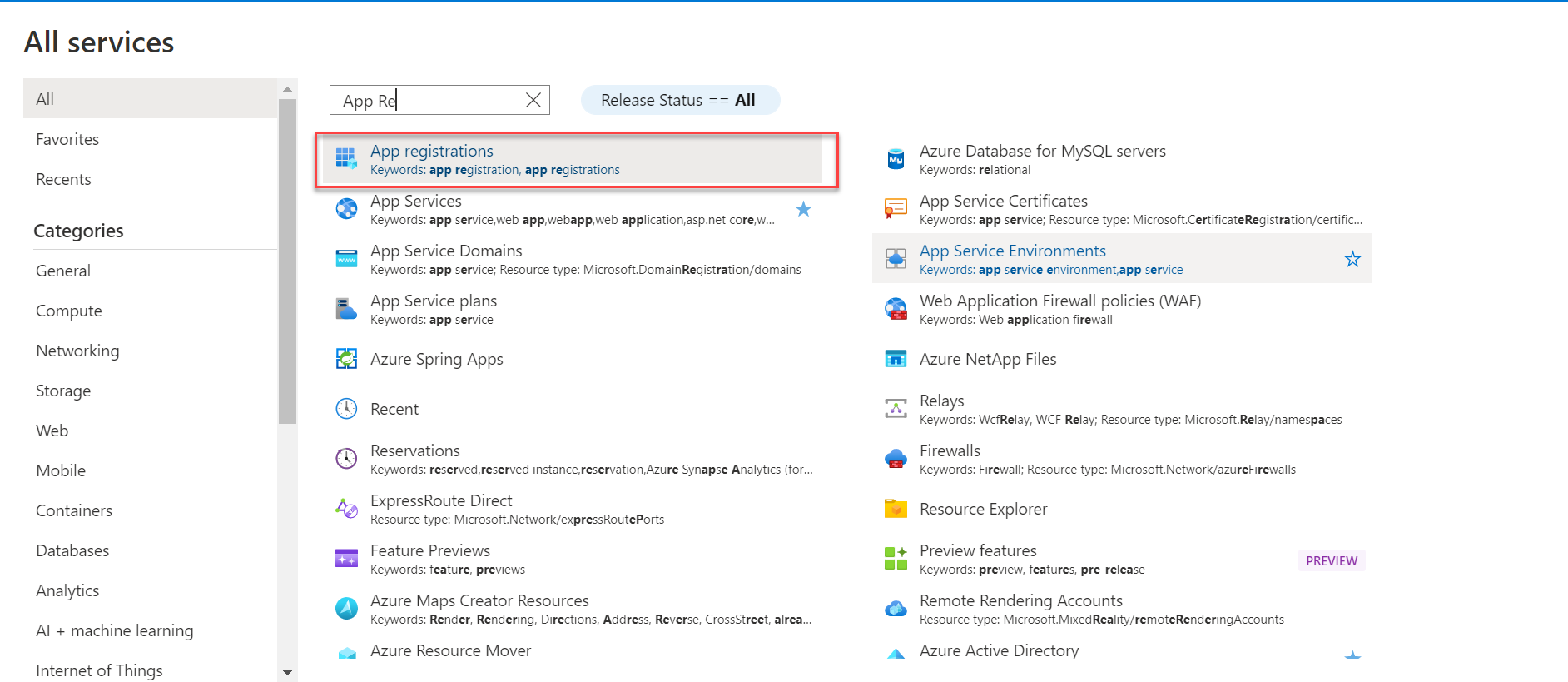Select the Networking category
Screen dimensions: 1568x682
tap(77, 351)
